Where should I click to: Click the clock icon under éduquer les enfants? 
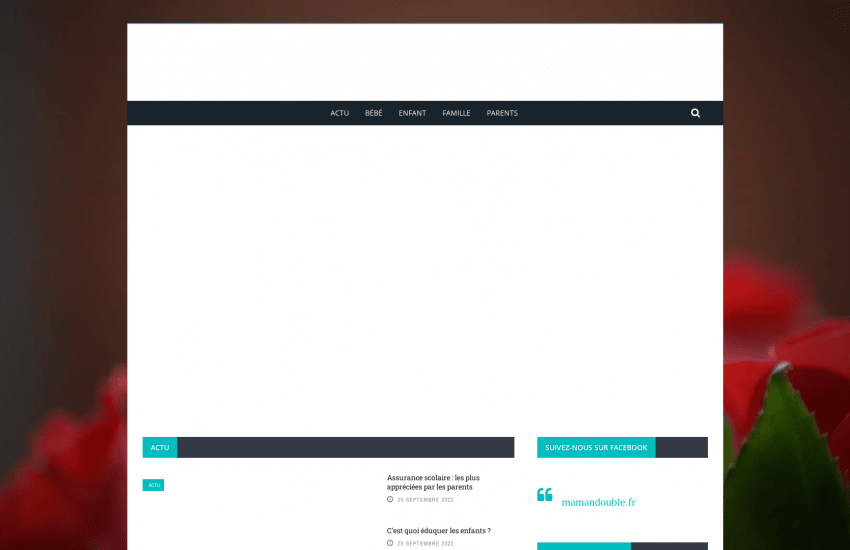[x=390, y=543]
